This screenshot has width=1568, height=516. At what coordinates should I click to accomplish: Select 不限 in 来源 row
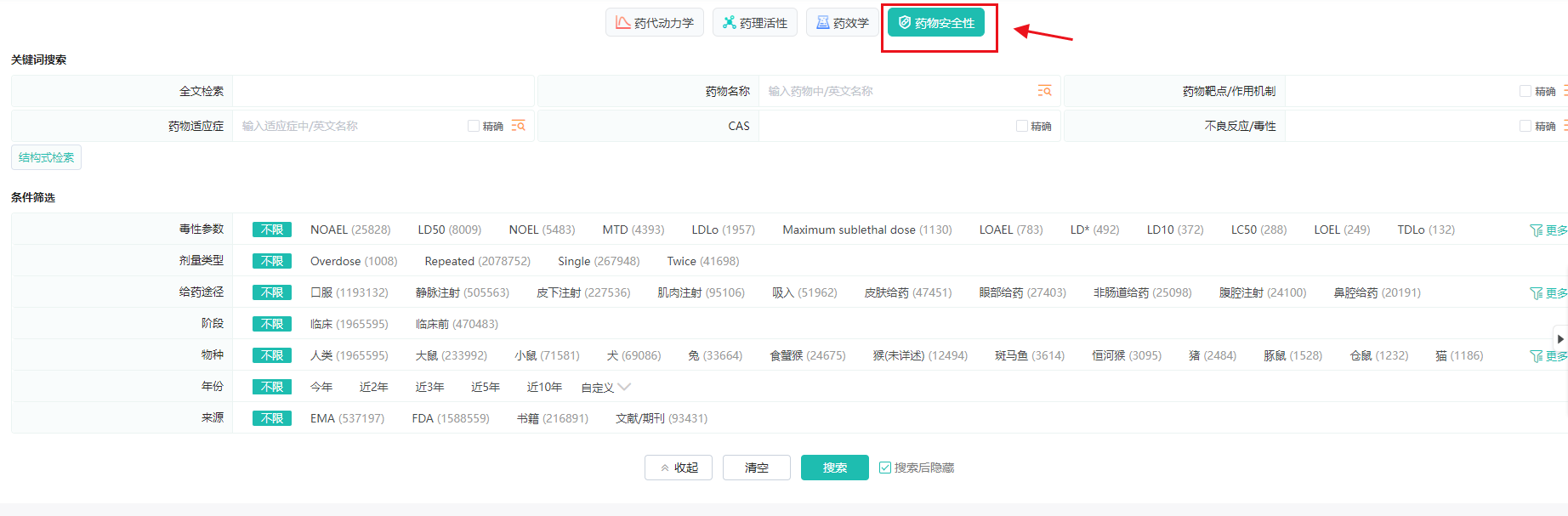click(272, 418)
